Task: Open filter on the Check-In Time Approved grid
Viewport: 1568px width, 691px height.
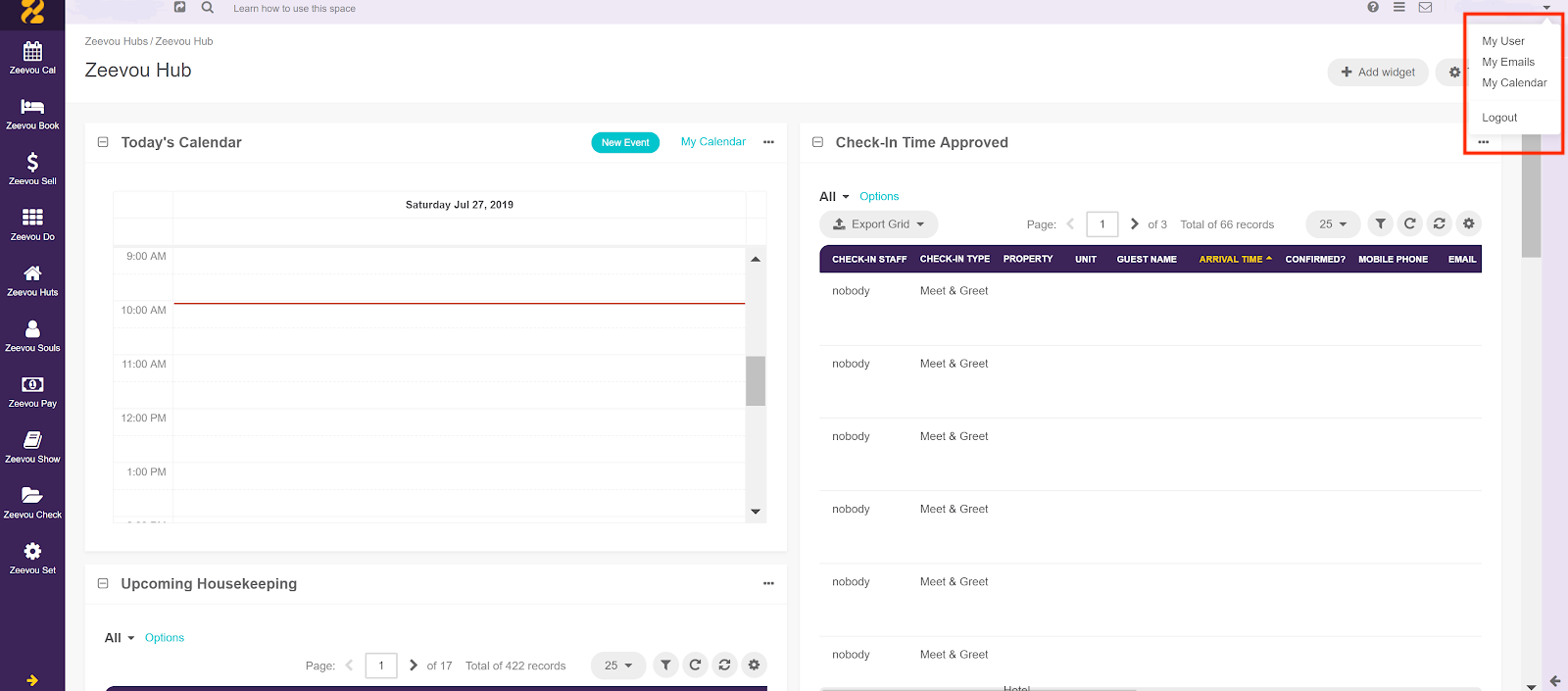Action: tap(1380, 223)
